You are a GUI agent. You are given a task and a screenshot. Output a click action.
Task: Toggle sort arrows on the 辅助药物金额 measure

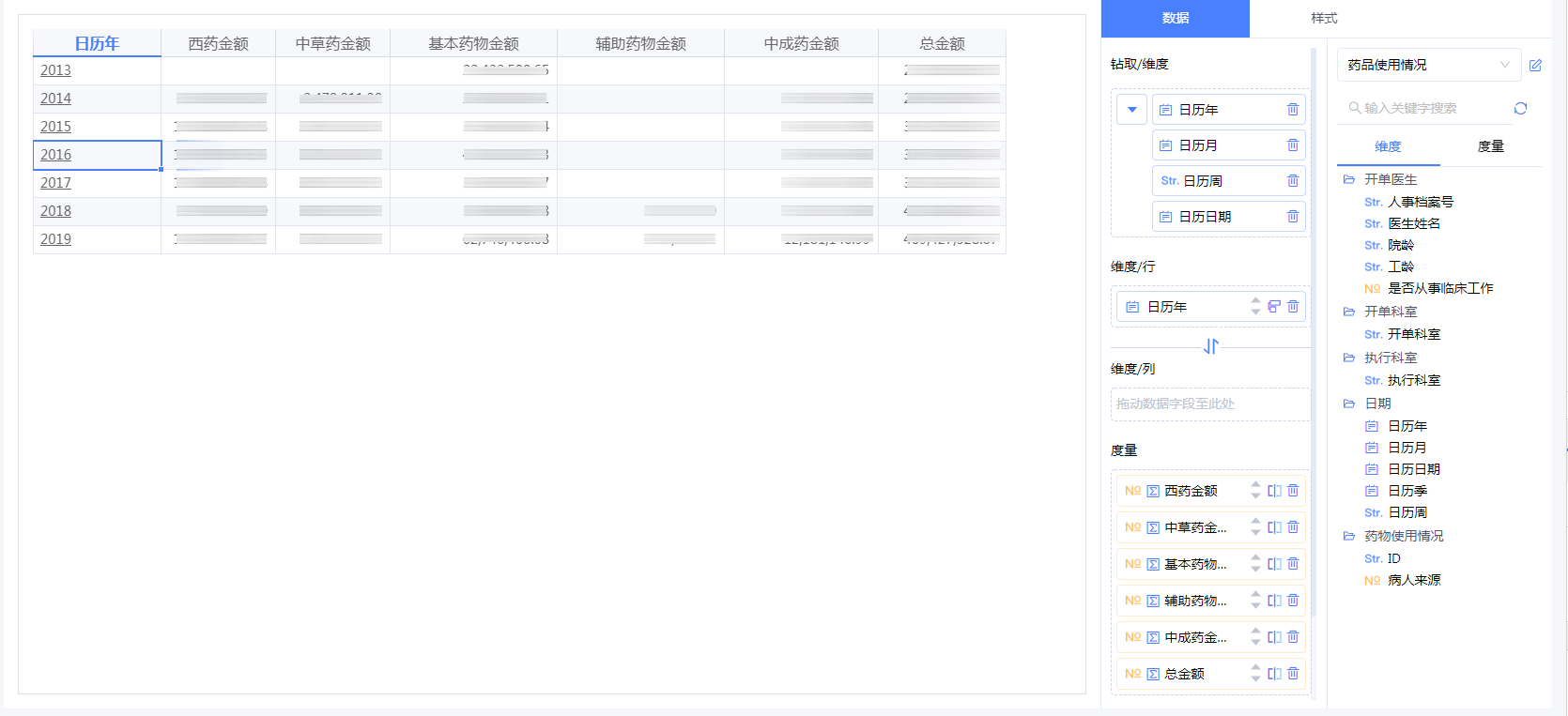click(1255, 601)
